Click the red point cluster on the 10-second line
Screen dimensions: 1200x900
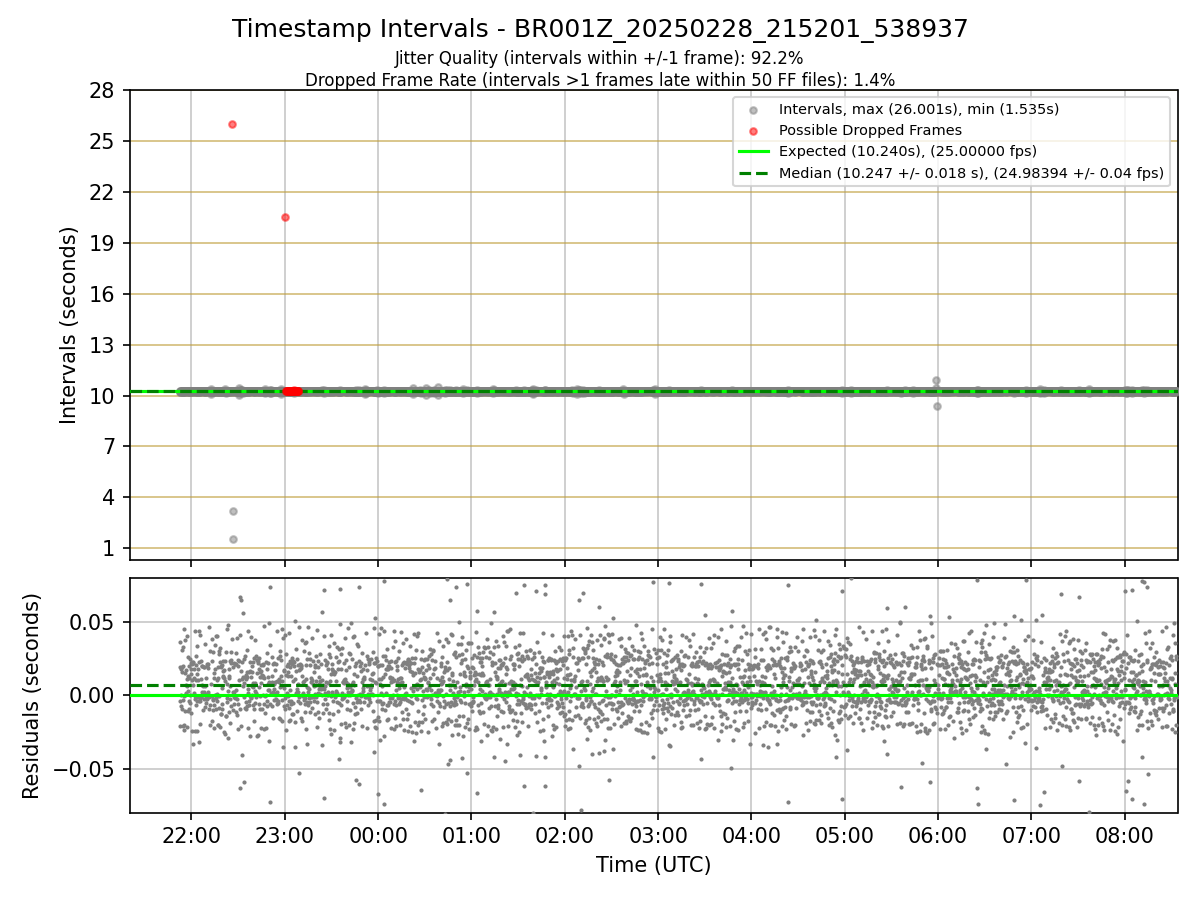(292, 391)
